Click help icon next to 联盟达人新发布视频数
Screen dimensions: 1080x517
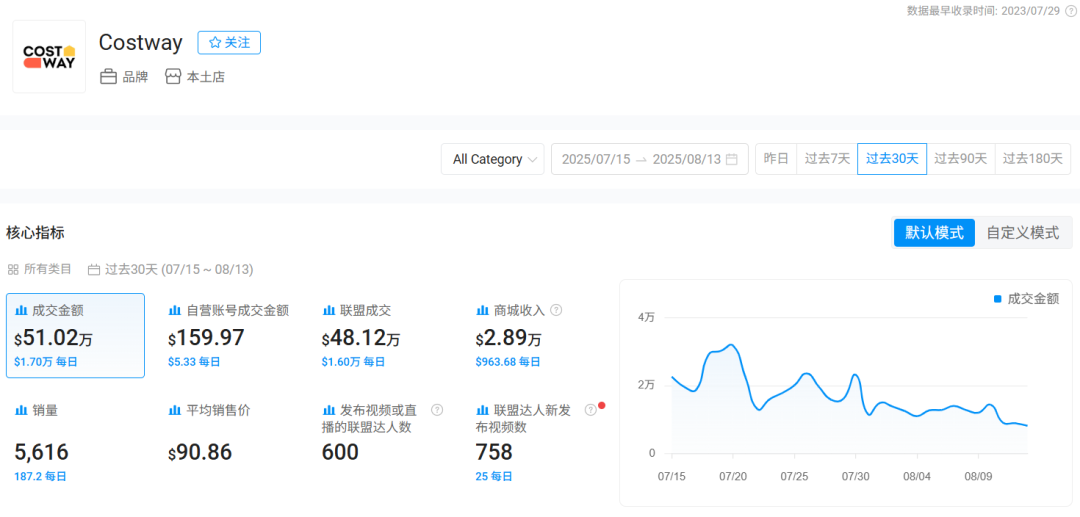click(x=590, y=410)
